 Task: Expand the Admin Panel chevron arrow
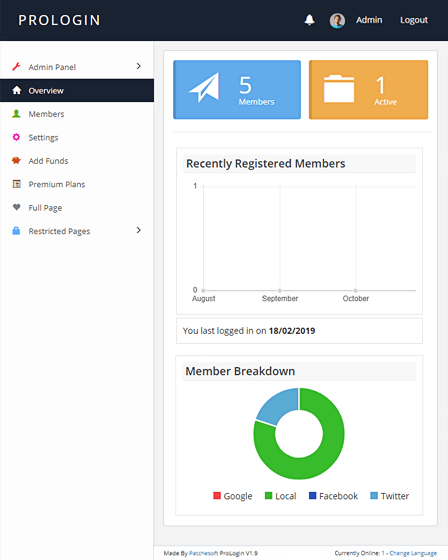(139, 66)
